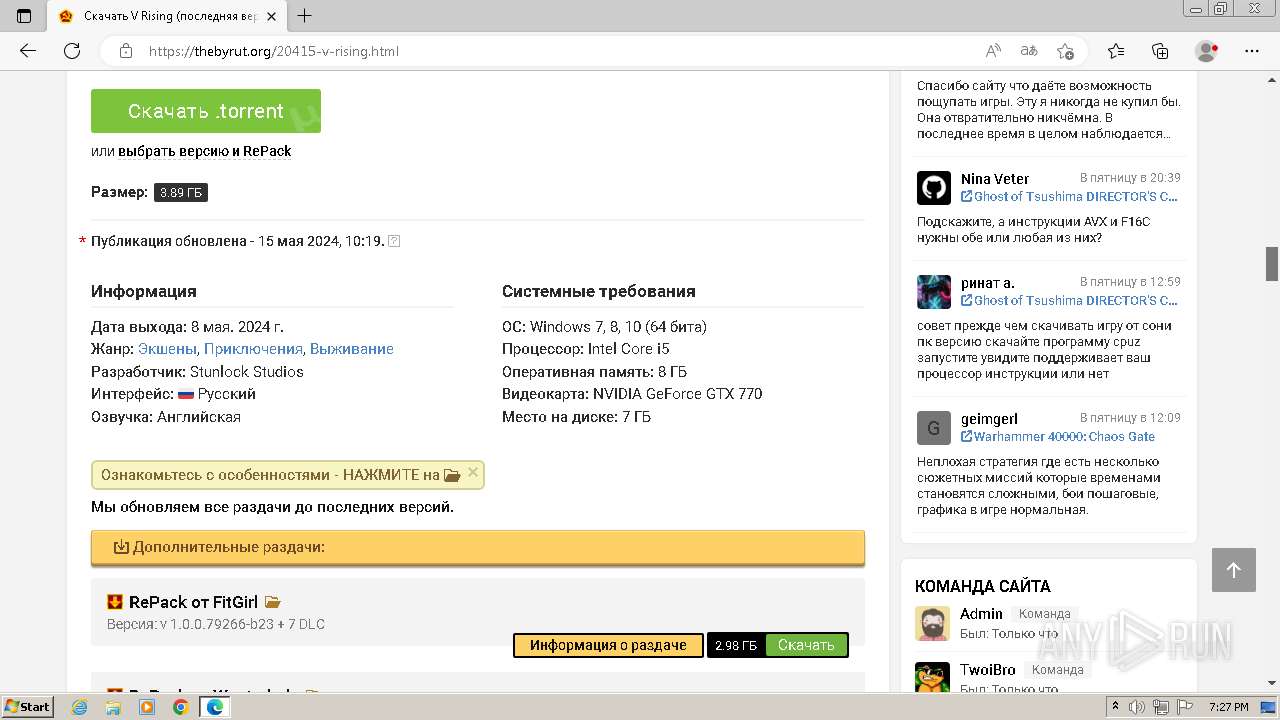Click the Скачать button for the 2.98 ГБ repack
The image size is (1280, 720).
[806, 645]
